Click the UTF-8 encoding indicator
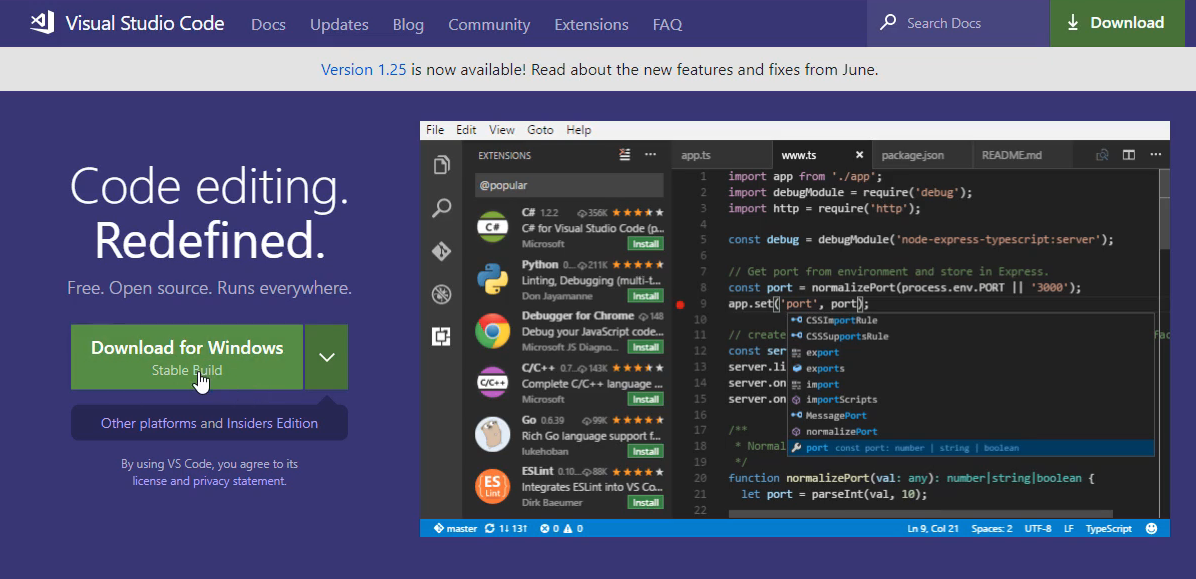Image resolution: width=1196 pixels, height=579 pixels. pyautogui.click(x=1038, y=528)
